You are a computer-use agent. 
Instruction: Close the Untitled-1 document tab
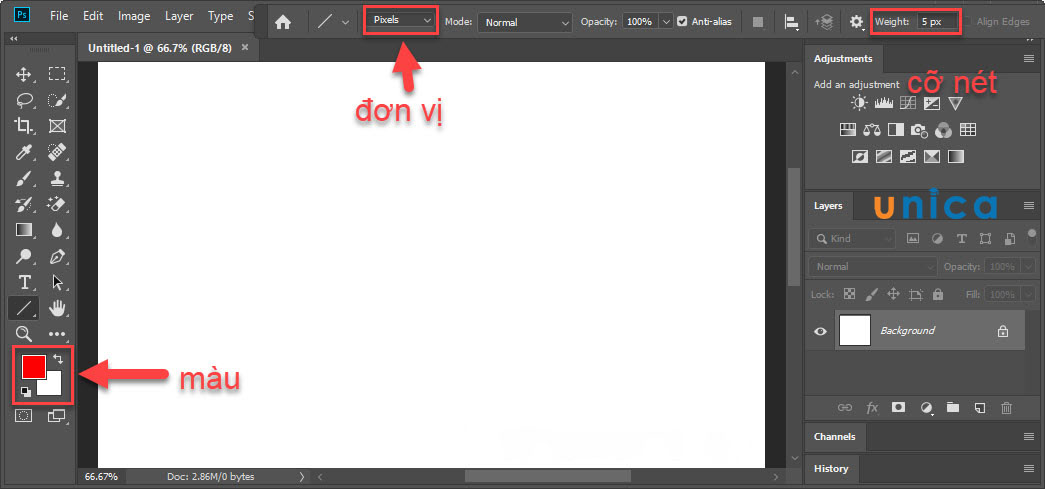(x=245, y=48)
